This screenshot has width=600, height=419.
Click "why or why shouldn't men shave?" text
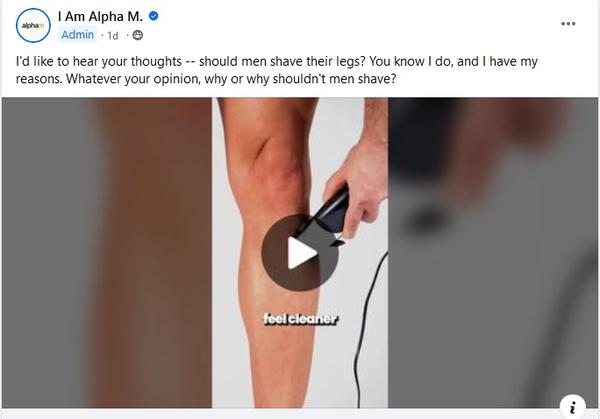pyautogui.click(x=300, y=79)
